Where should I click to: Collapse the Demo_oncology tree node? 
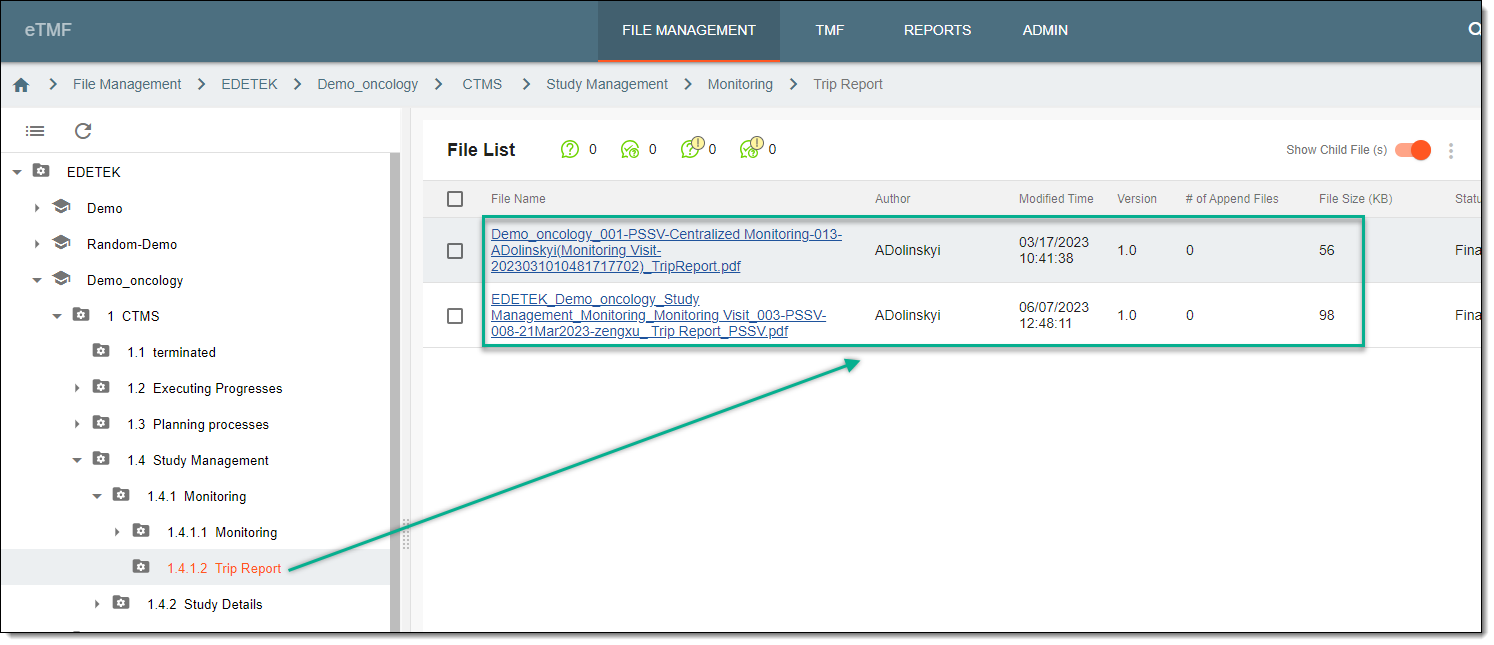pos(37,280)
